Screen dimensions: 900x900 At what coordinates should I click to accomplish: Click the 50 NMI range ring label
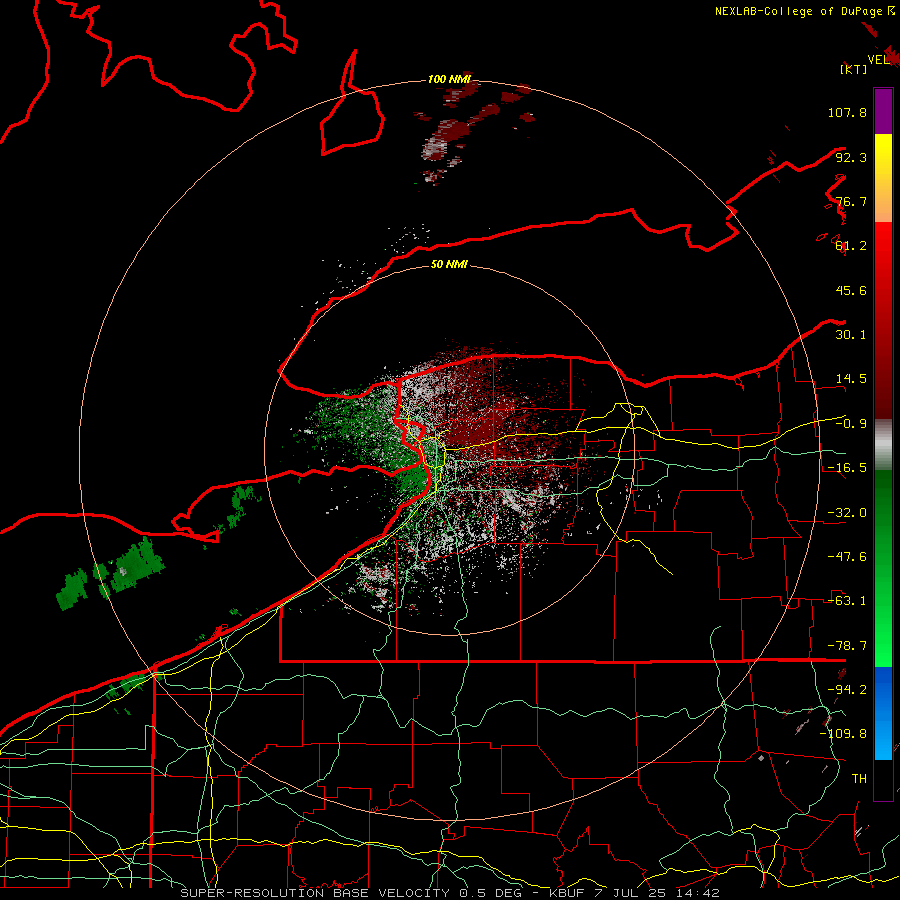(x=449, y=264)
